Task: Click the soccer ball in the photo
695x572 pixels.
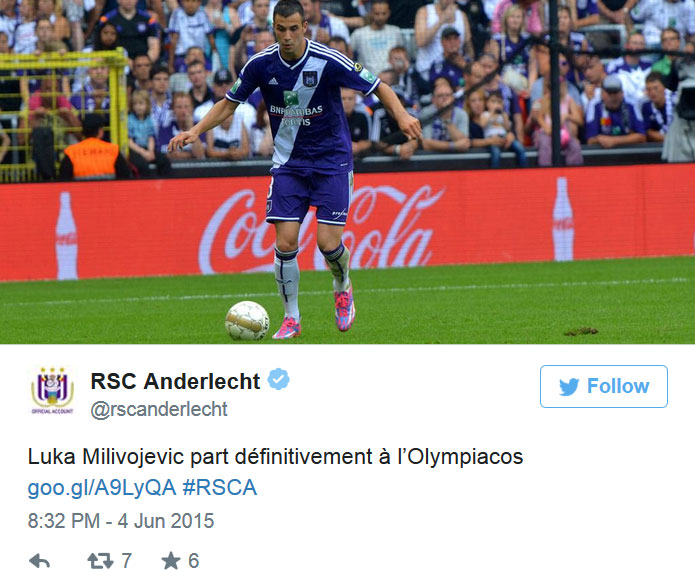Action: click(247, 321)
